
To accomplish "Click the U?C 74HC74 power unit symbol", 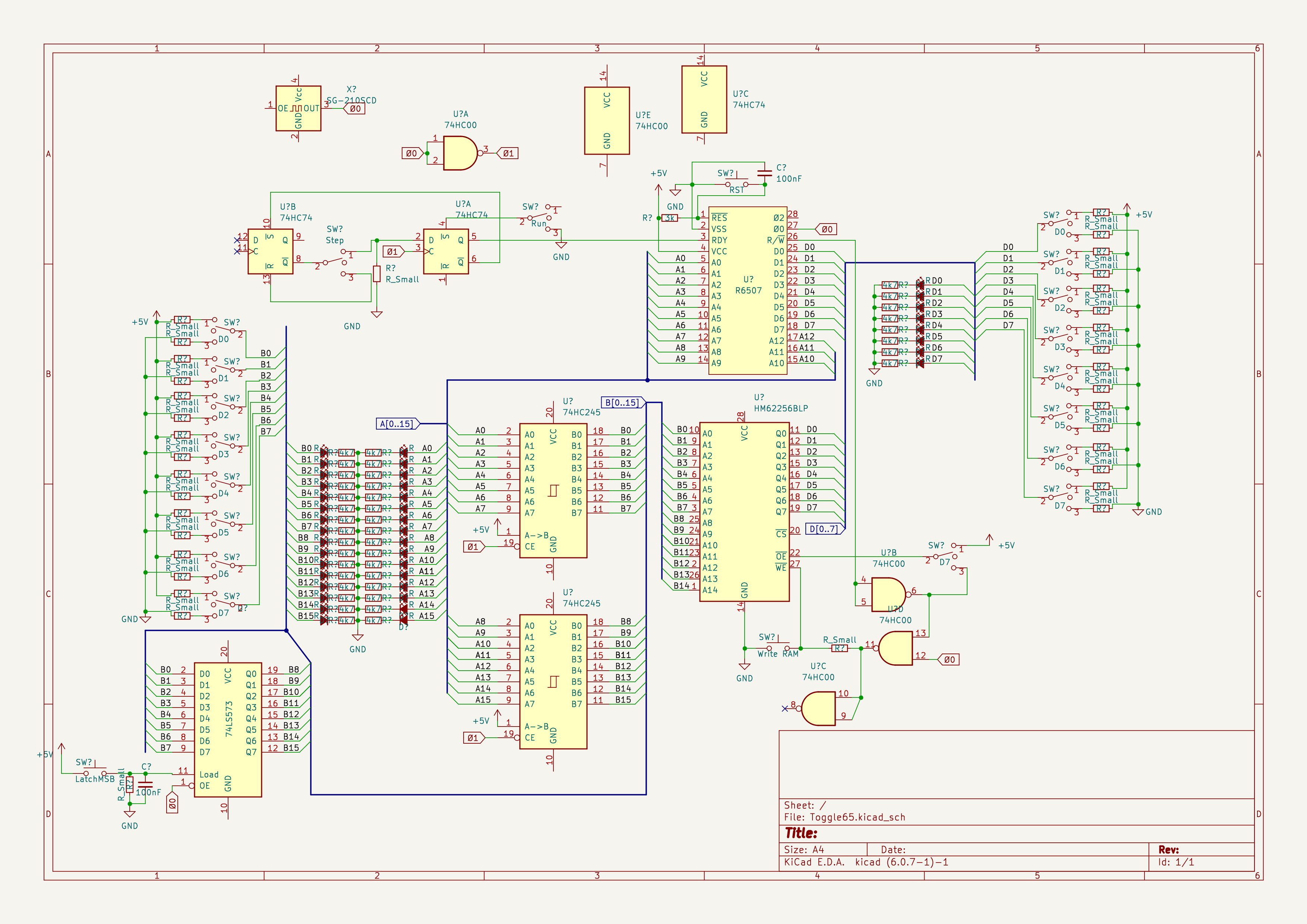I will tap(704, 99).
